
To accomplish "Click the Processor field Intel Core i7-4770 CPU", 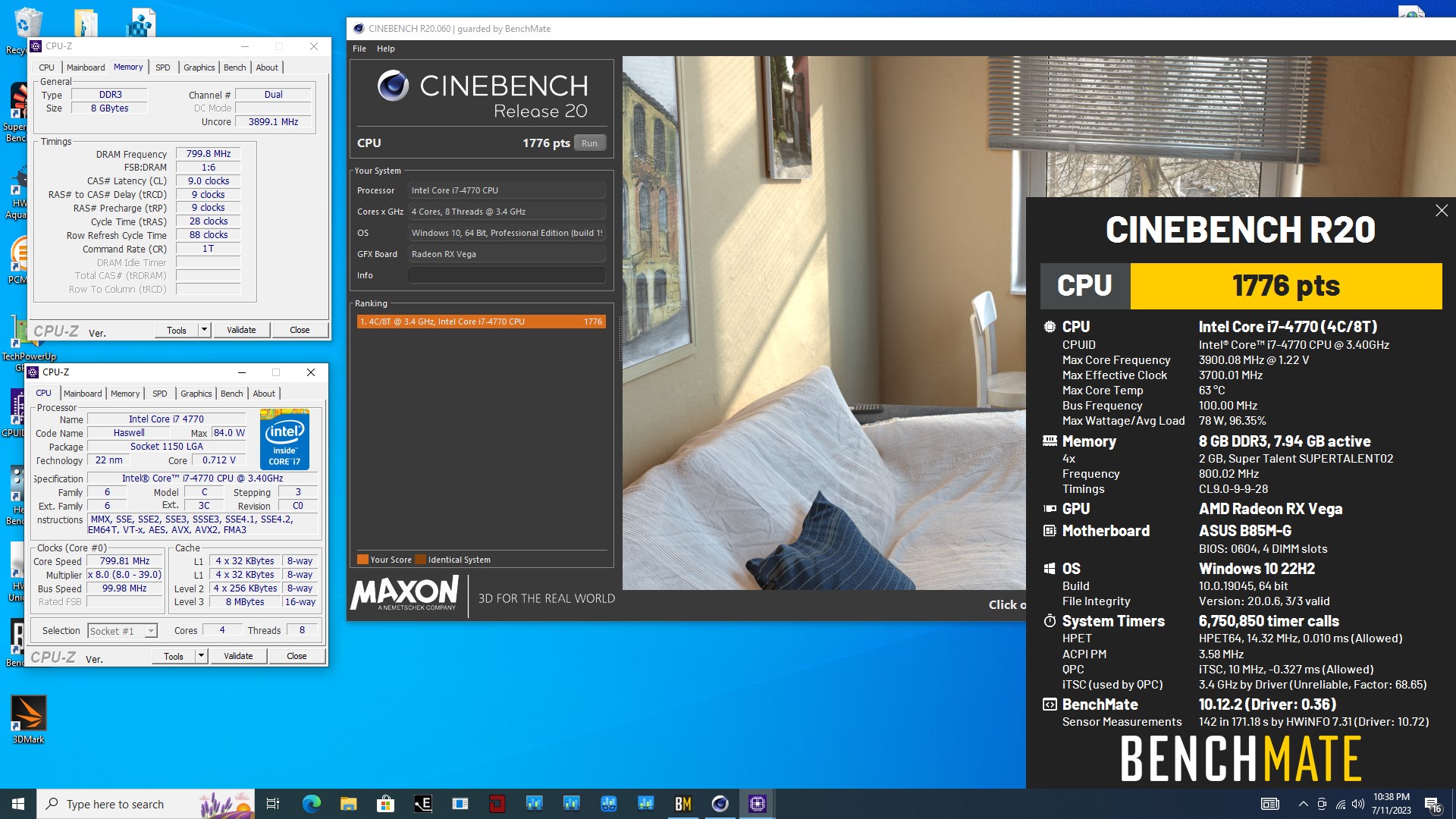I will click(507, 190).
